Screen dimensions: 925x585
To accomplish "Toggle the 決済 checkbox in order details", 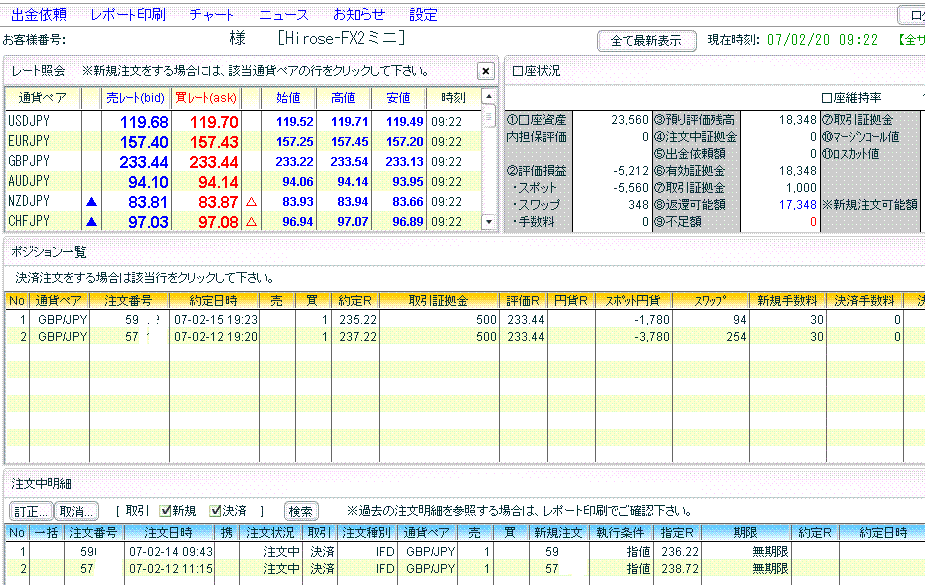I will (x=216, y=511).
